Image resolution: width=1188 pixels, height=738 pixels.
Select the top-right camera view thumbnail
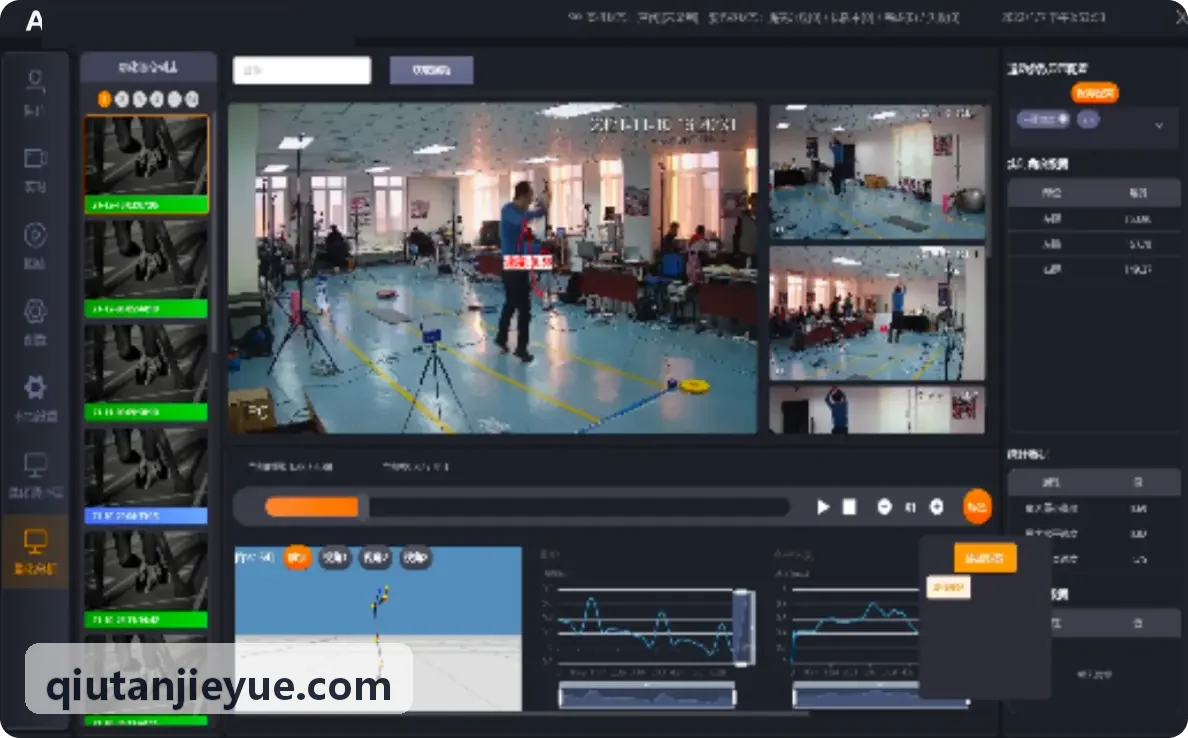click(877, 172)
